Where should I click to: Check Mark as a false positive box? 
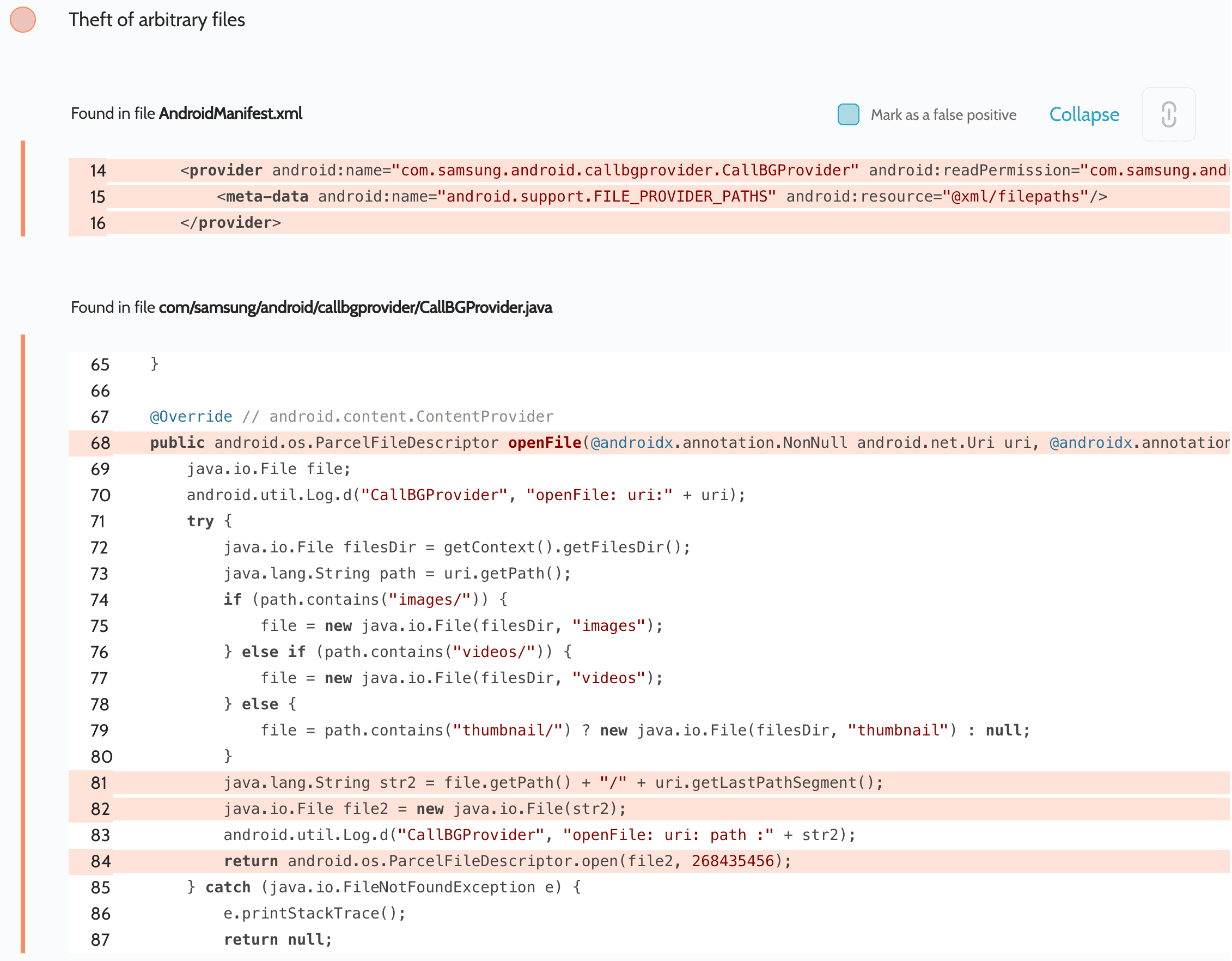tap(848, 114)
